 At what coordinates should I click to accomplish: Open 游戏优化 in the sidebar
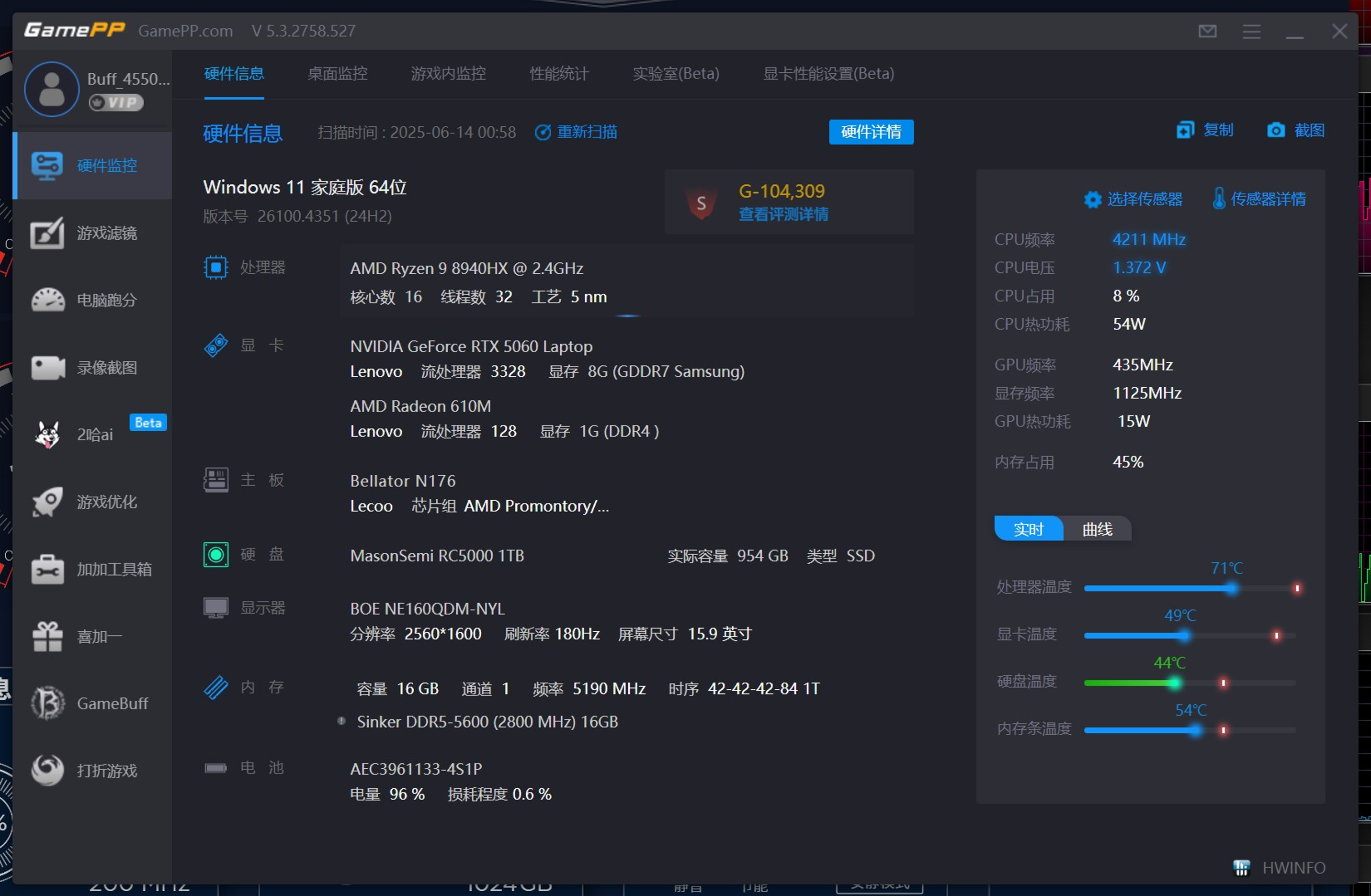pyautogui.click(x=92, y=502)
